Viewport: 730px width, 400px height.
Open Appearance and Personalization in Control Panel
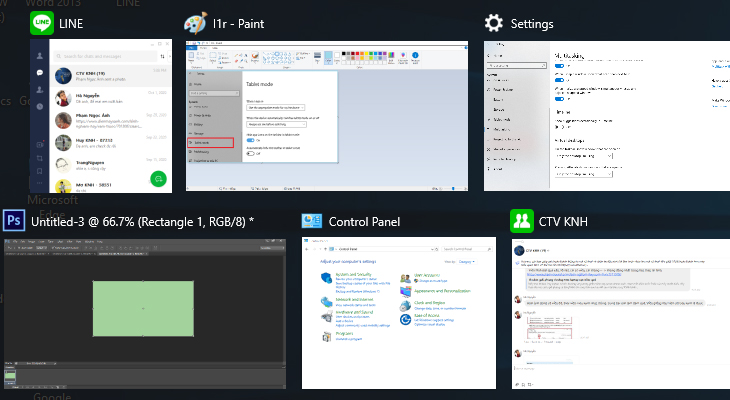coord(442,291)
